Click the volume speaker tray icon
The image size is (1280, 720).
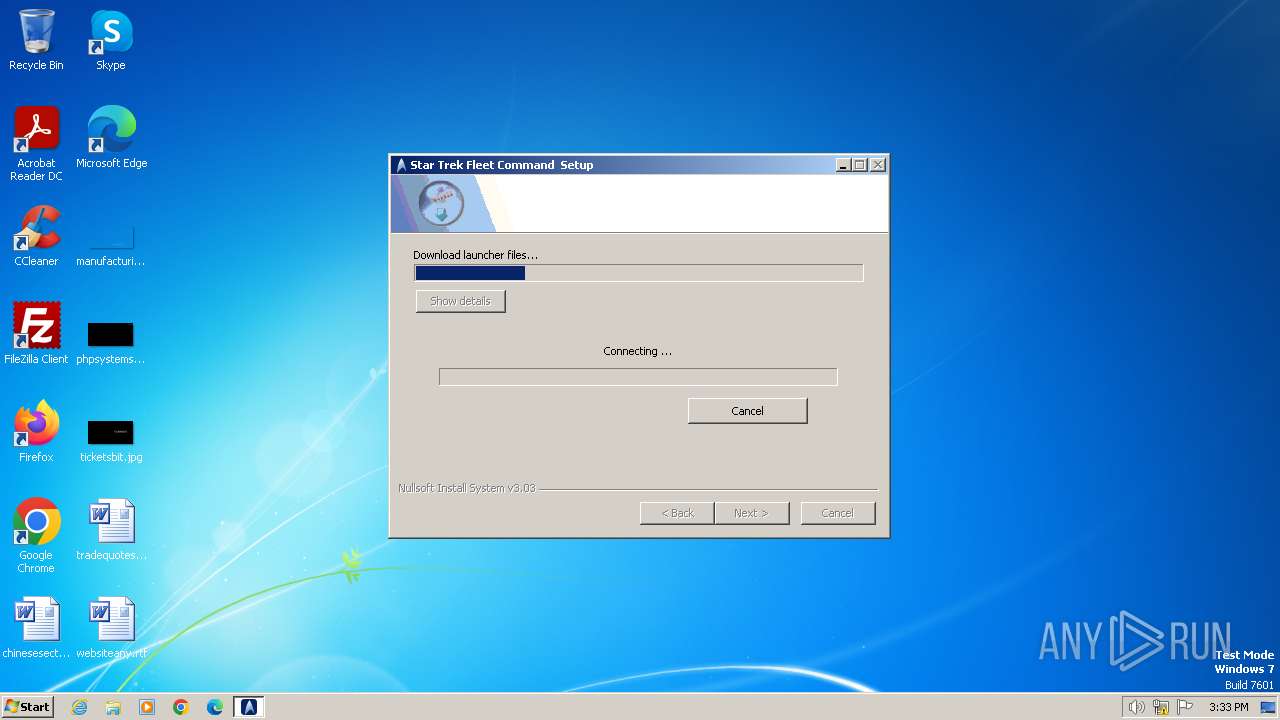point(1136,707)
